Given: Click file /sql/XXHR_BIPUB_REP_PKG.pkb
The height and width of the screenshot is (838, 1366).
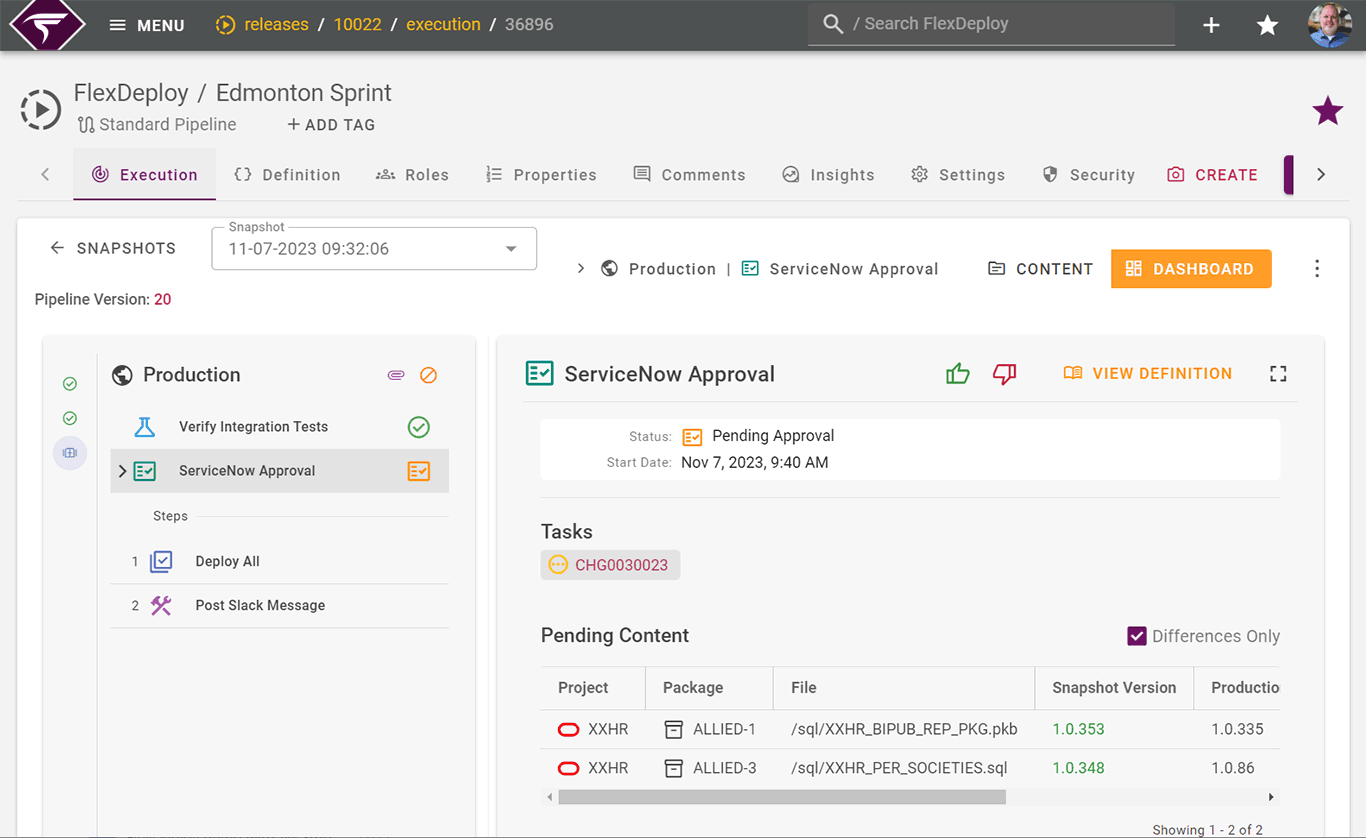Looking at the screenshot, I should point(904,730).
